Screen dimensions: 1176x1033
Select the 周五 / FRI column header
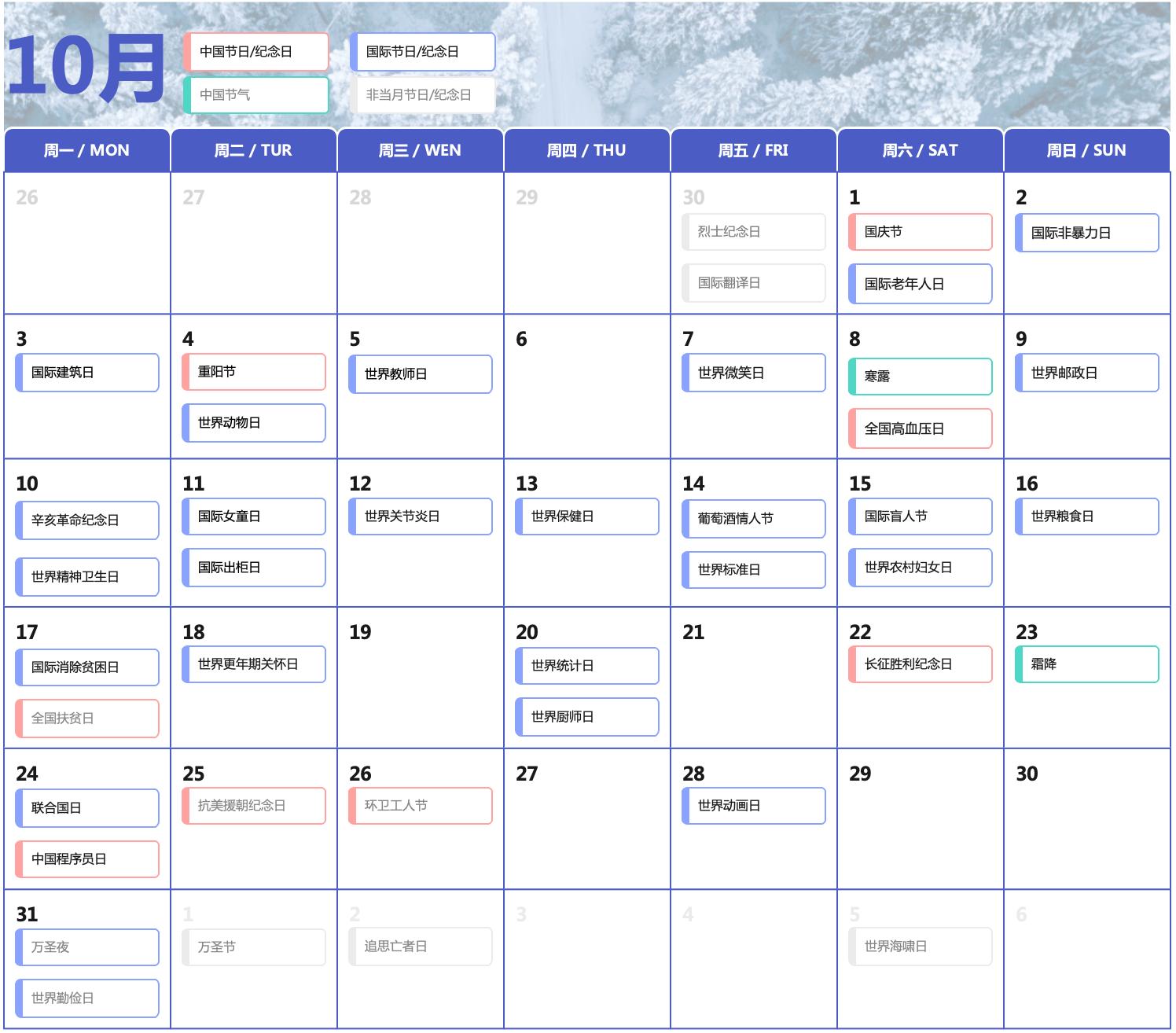coord(754,150)
